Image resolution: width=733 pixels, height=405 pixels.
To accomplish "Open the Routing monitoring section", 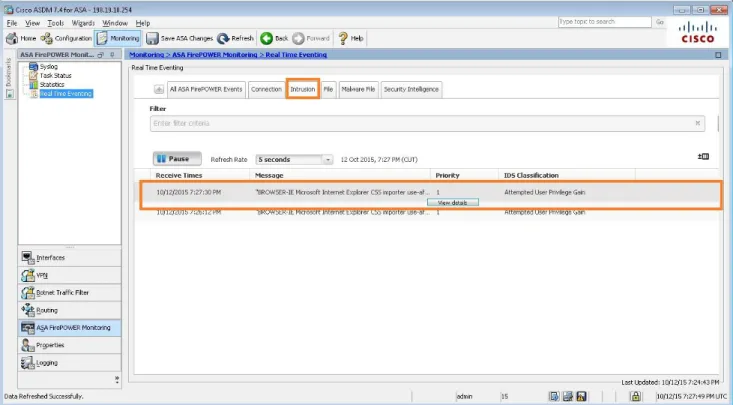I will (x=70, y=310).
